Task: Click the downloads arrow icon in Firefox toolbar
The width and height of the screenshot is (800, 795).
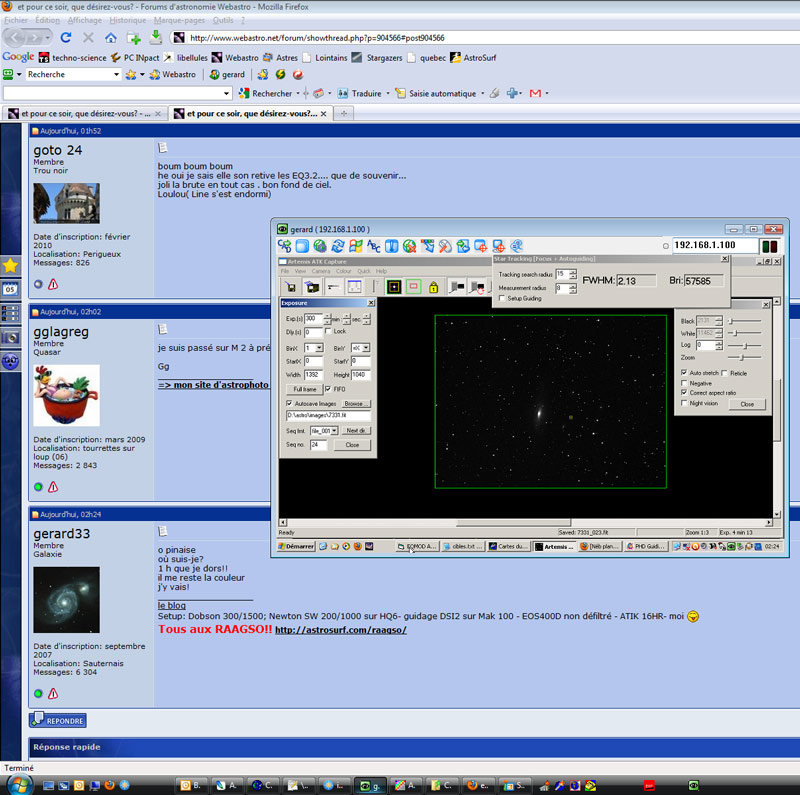Action: [155, 38]
